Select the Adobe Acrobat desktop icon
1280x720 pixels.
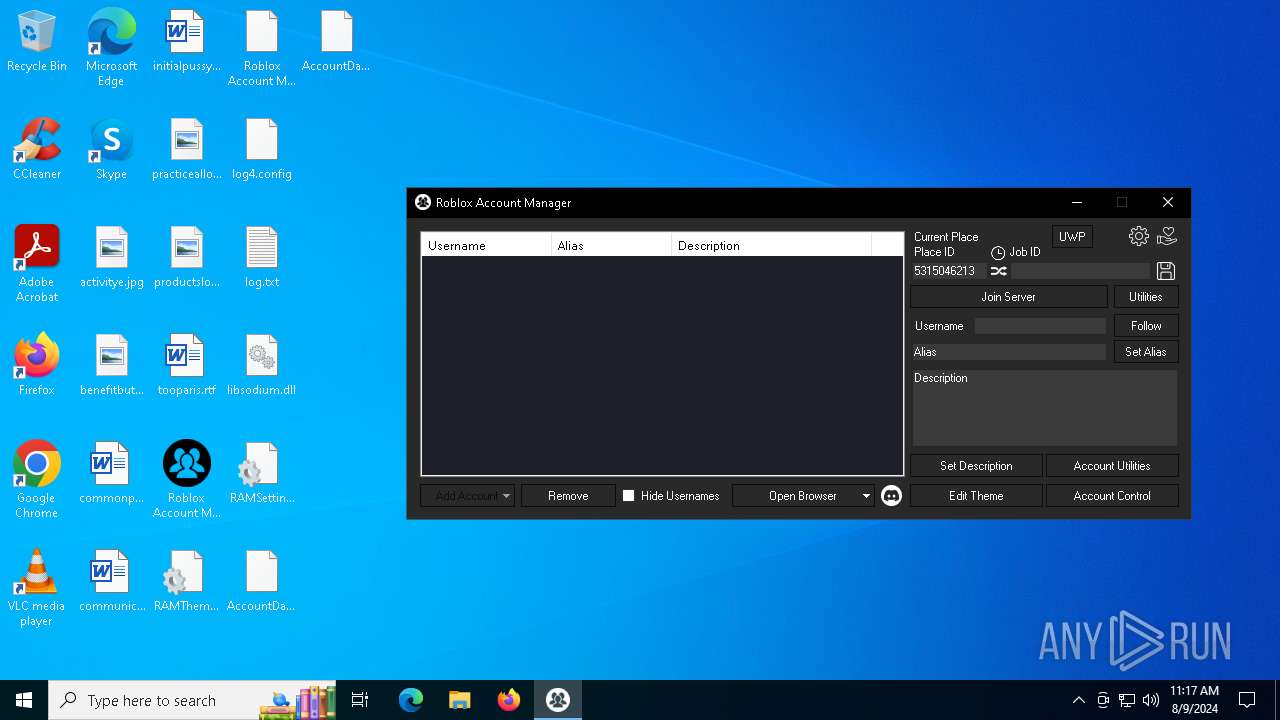37,264
